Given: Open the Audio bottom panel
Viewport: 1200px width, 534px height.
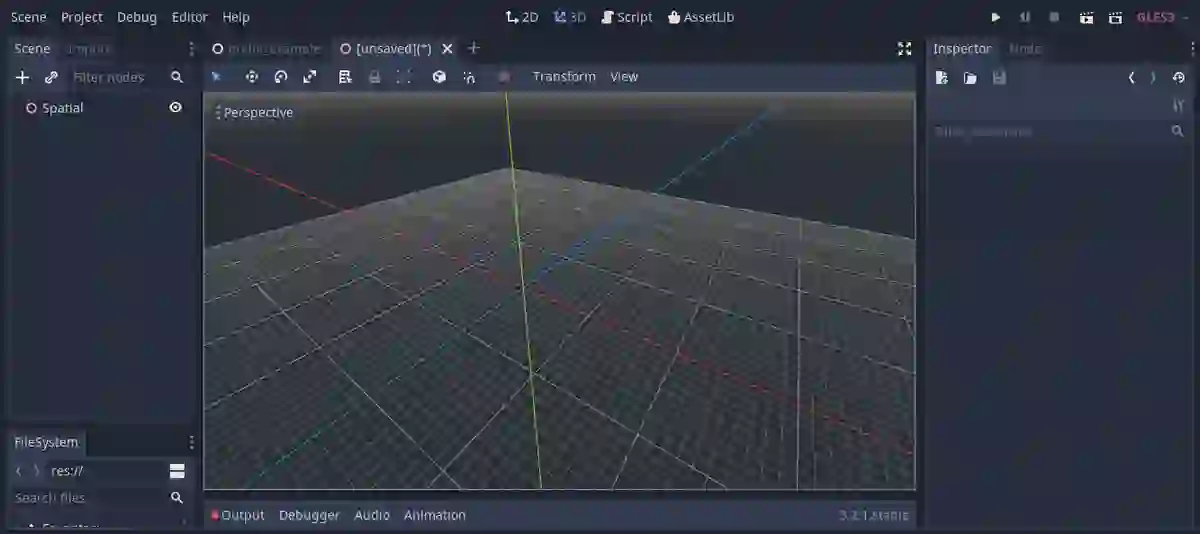Looking at the screenshot, I should click(372, 515).
